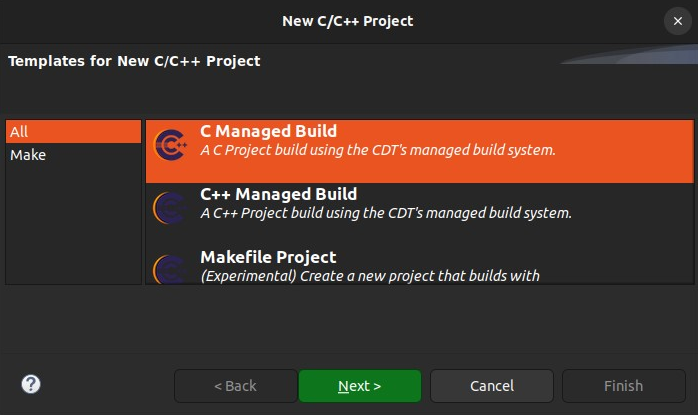
Task: Go back with the Back button
Action: (x=235, y=386)
